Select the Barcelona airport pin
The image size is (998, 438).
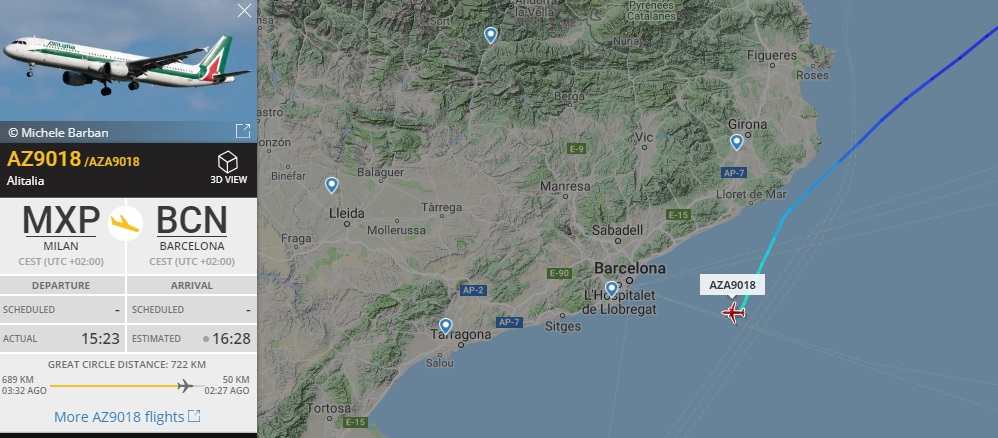pos(611,289)
